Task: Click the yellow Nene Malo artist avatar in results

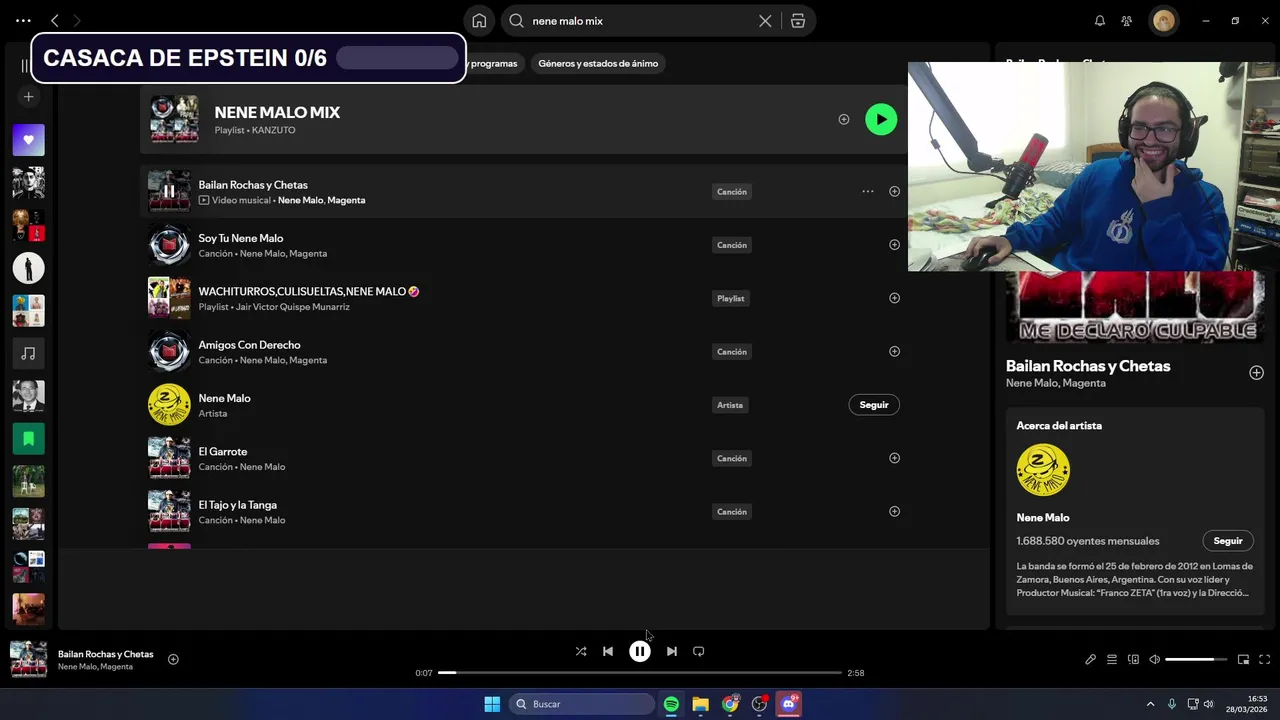Action: point(169,405)
